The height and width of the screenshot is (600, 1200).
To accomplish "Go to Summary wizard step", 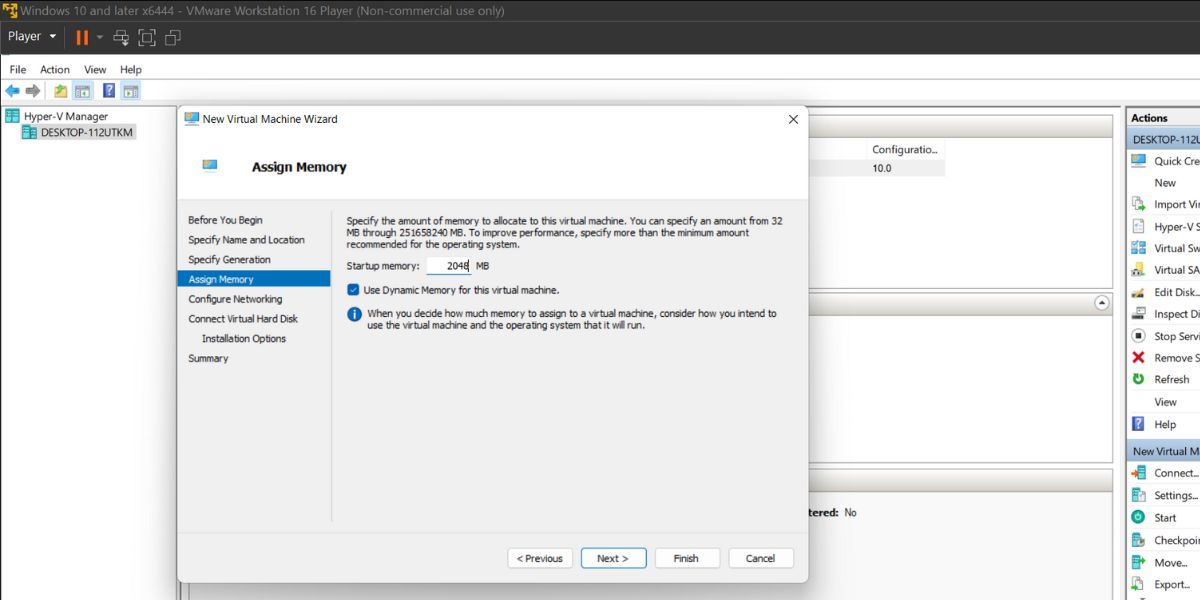I will [x=208, y=358].
